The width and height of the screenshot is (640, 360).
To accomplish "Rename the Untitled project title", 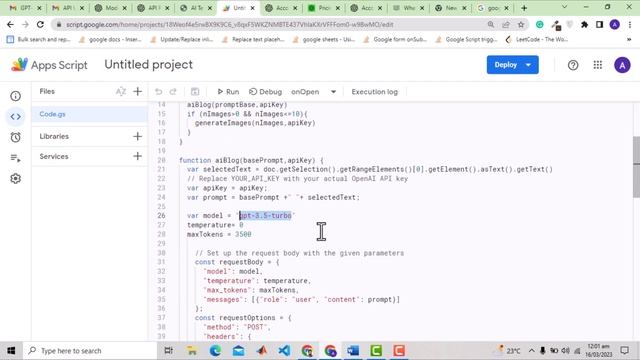I will pyautogui.click(x=149, y=64).
